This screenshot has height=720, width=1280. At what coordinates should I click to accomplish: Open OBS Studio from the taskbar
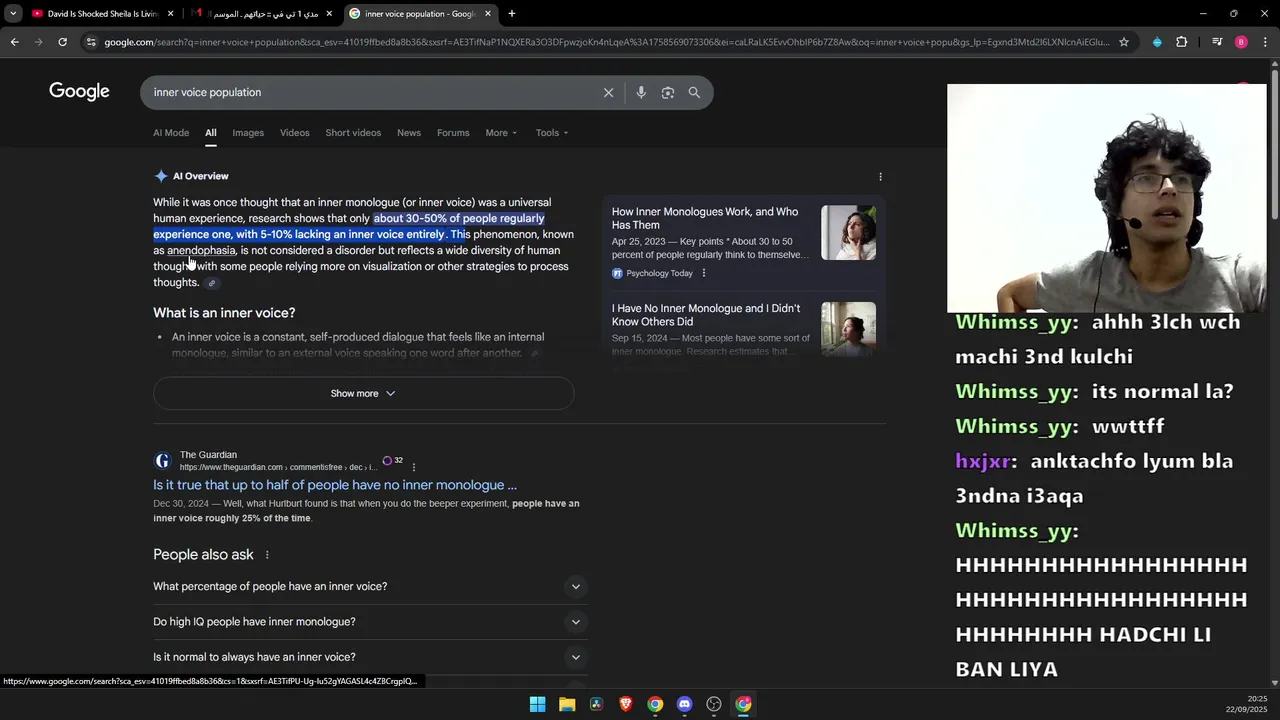(x=714, y=704)
